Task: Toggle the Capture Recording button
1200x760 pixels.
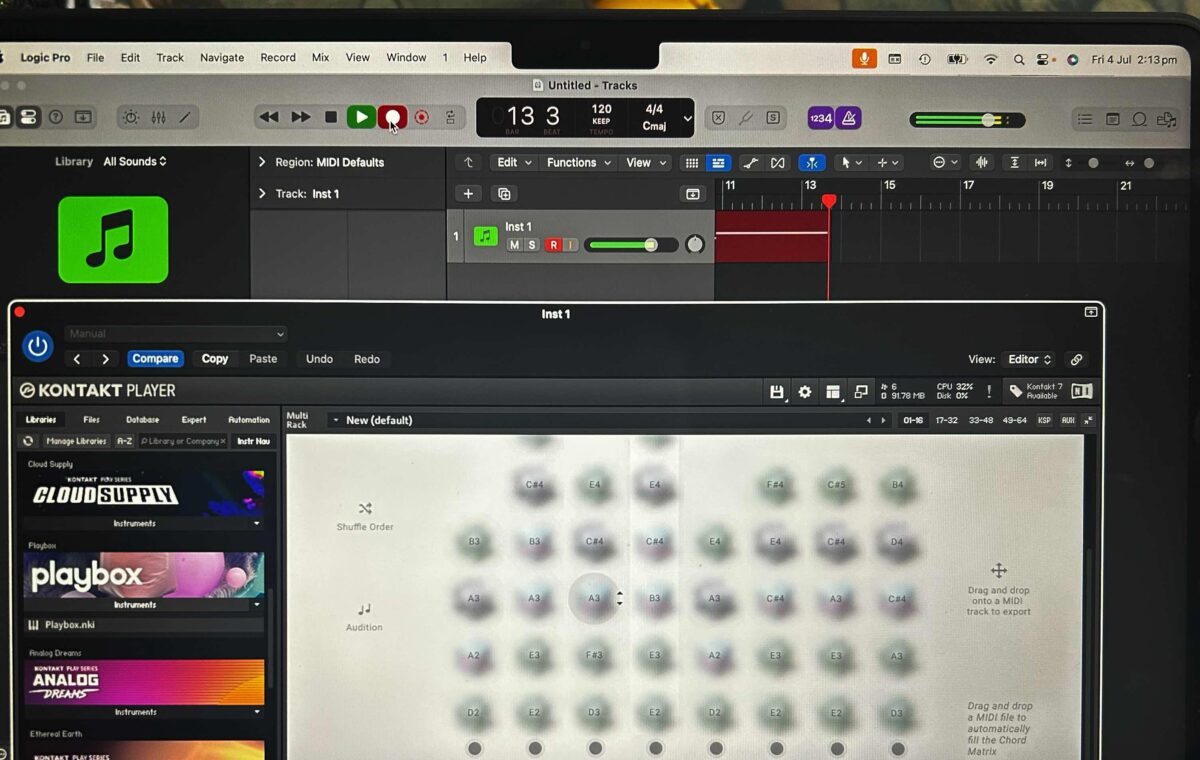Action: [x=422, y=117]
